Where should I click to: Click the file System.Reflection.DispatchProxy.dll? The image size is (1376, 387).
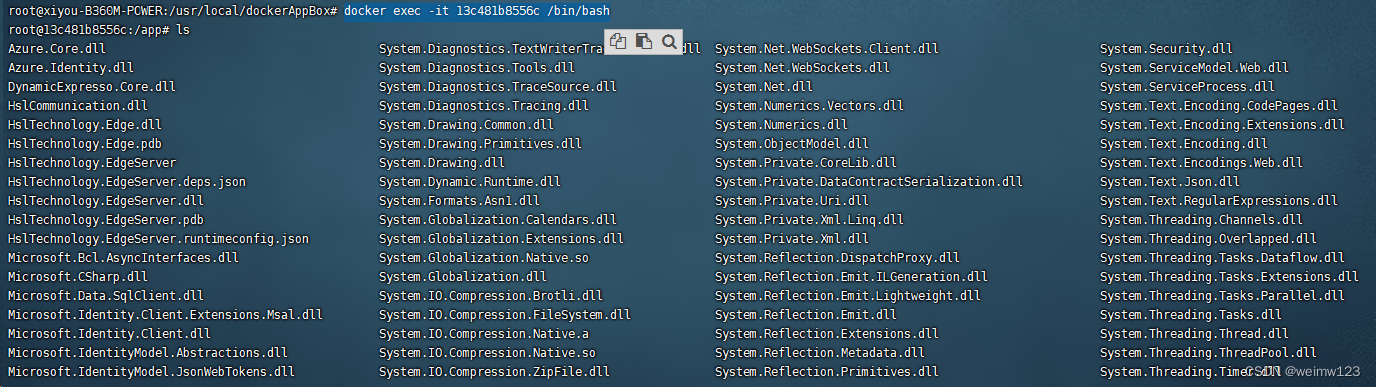click(837, 257)
